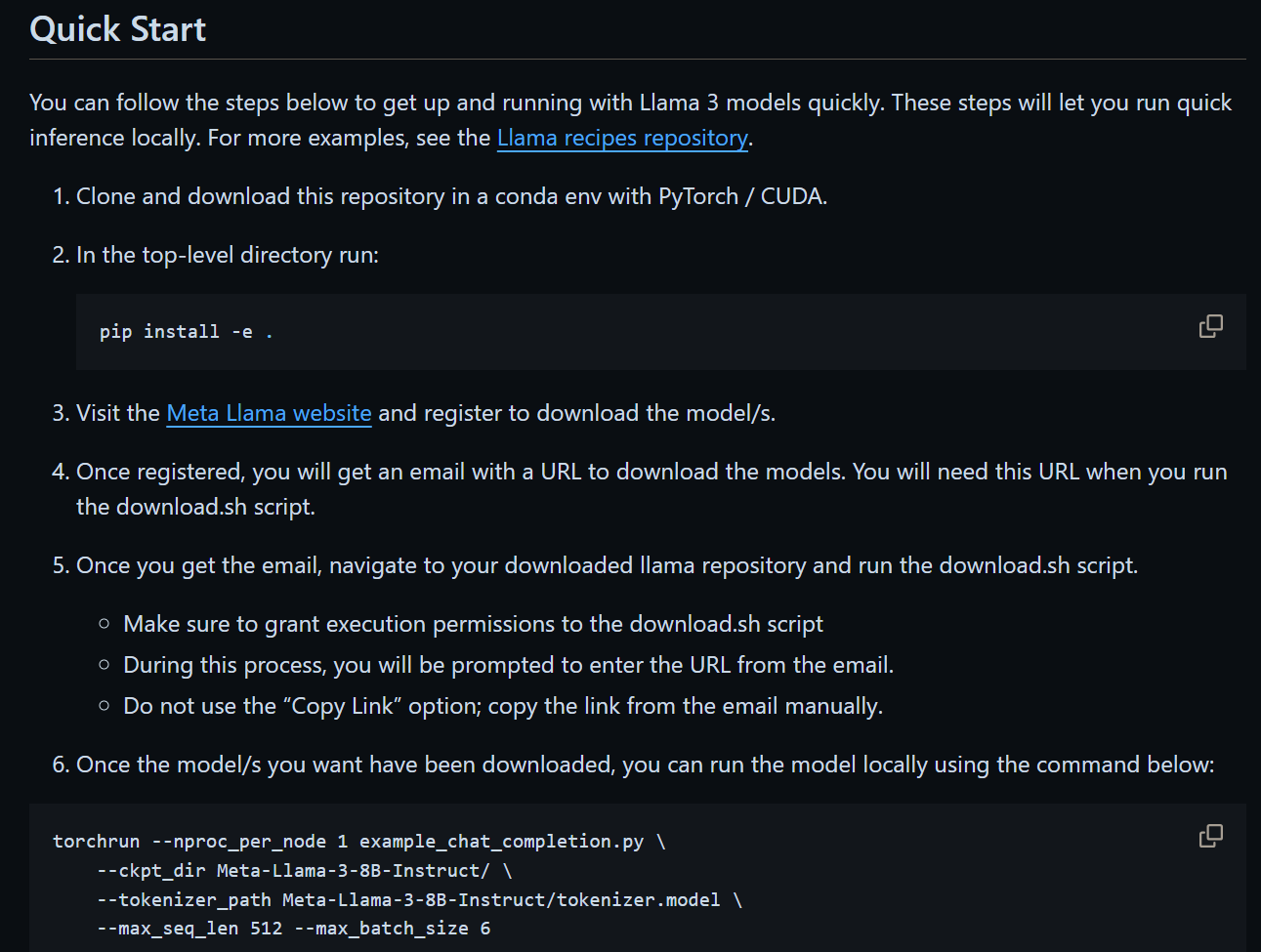Click the 'pip install -e .' code text

tap(186, 332)
